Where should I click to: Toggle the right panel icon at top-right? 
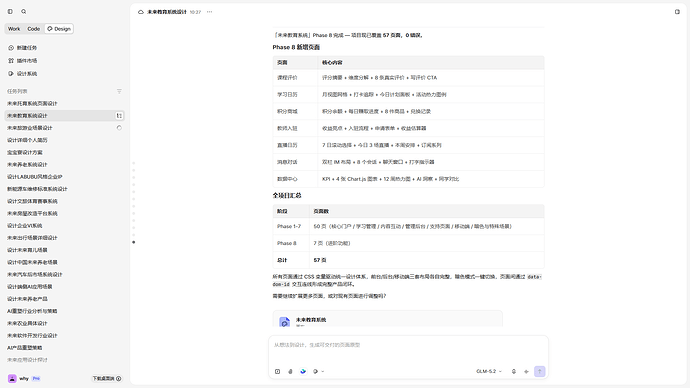(x=677, y=12)
